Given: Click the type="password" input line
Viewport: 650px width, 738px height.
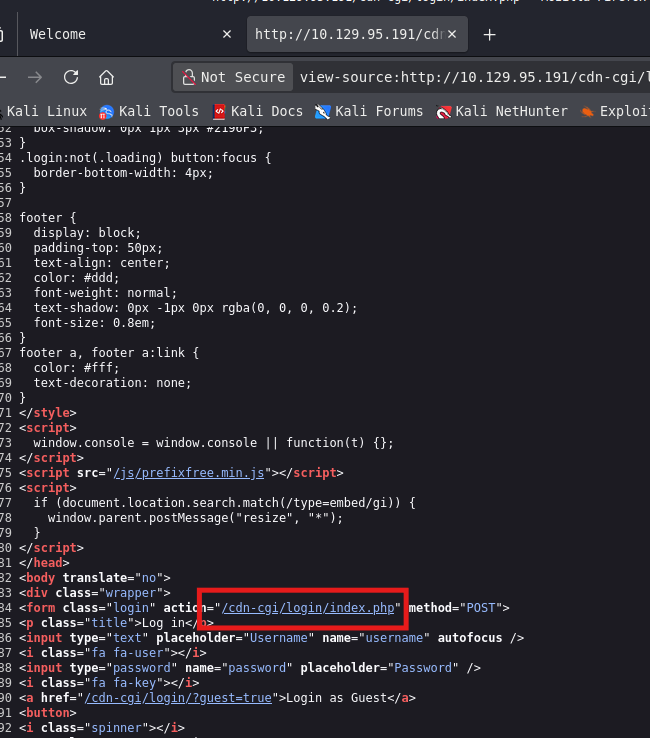Looking at the screenshot, I should coord(250,668).
